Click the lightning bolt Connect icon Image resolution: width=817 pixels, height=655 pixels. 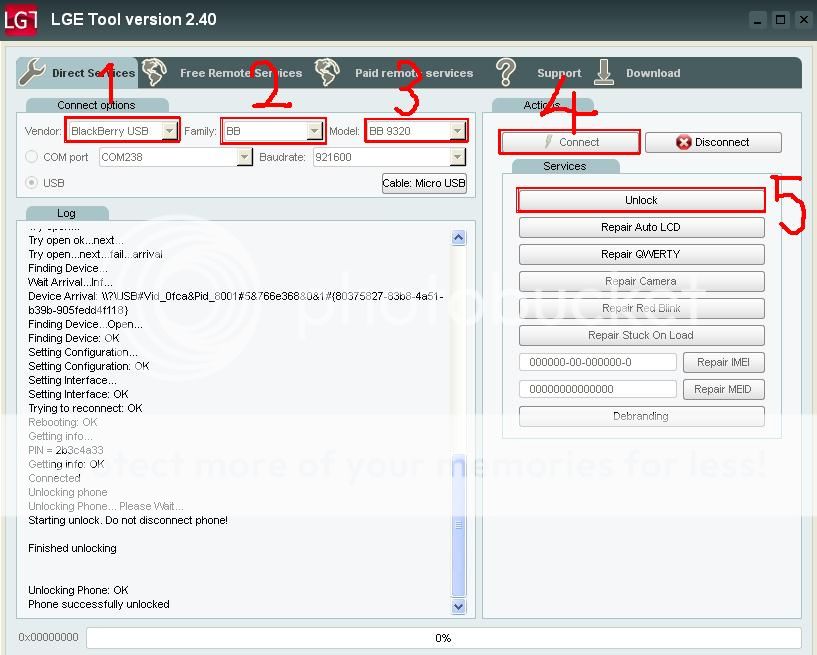point(548,142)
